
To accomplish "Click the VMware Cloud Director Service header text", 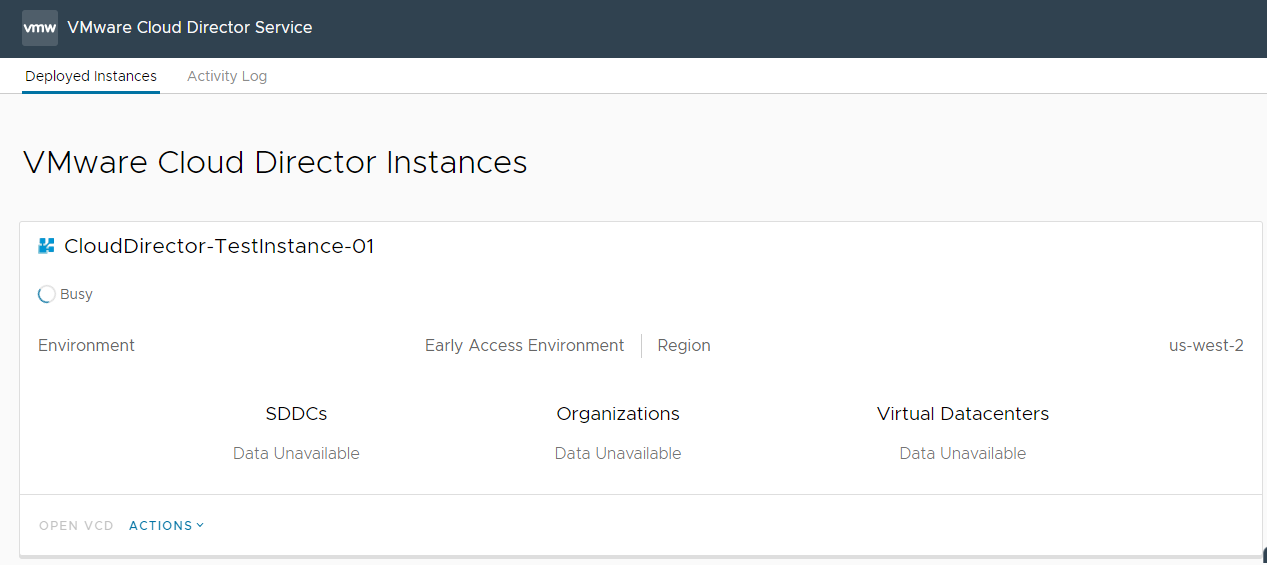I will [190, 28].
